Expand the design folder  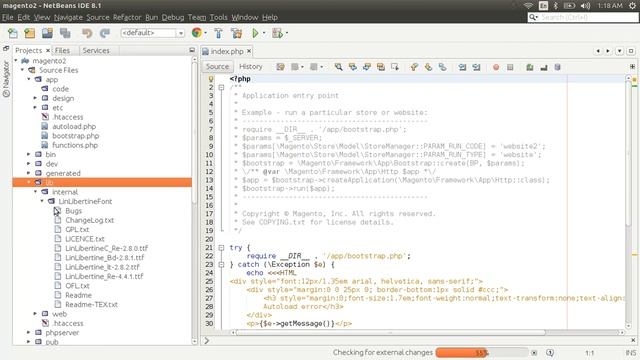point(35,98)
